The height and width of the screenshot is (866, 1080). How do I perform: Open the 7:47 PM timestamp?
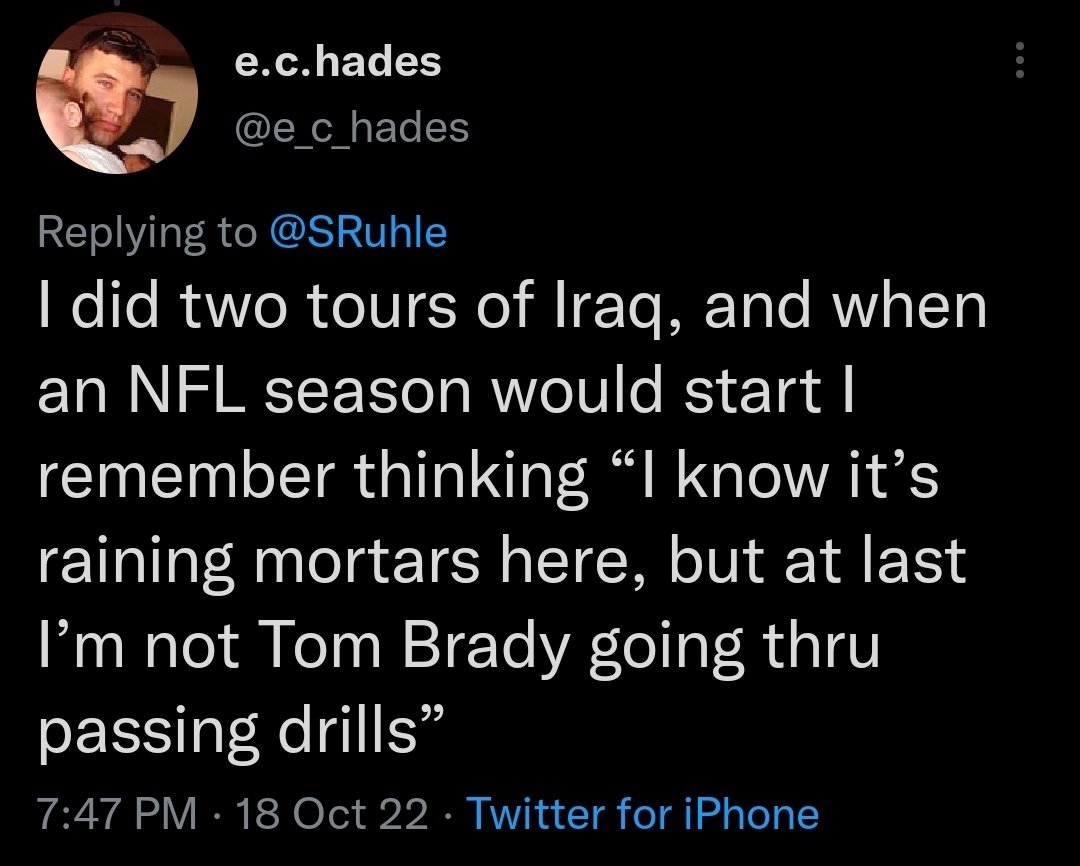117,814
